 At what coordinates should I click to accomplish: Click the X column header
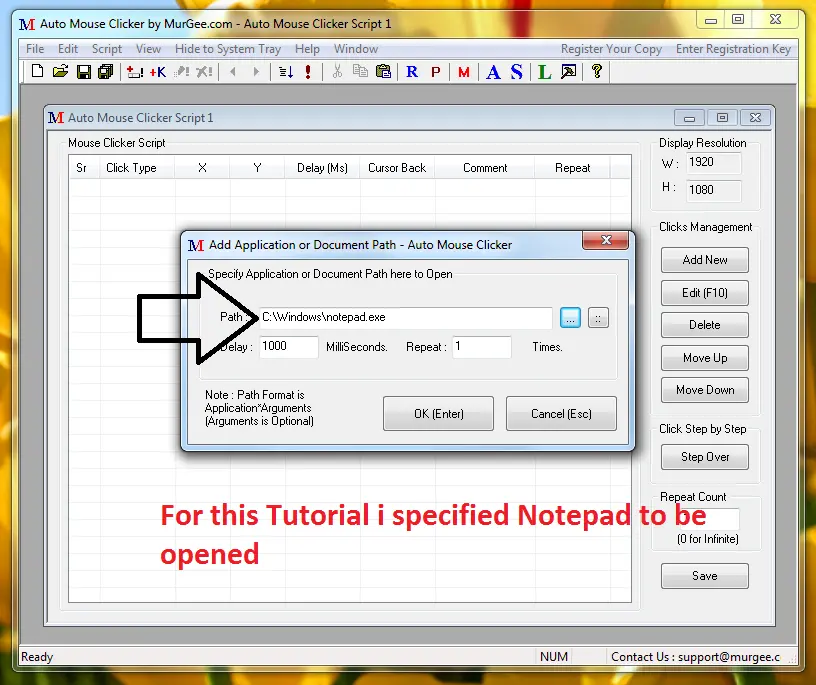click(x=202, y=168)
